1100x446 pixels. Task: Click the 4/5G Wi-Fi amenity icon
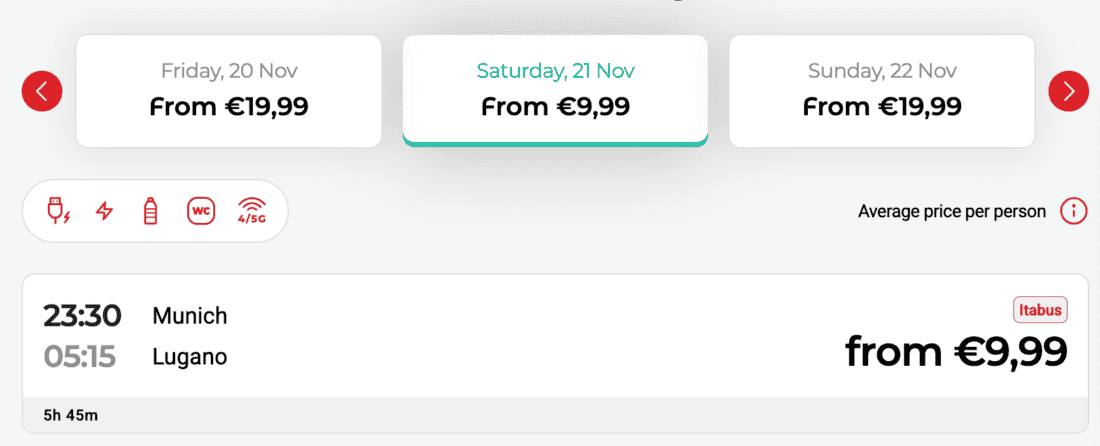(251, 211)
